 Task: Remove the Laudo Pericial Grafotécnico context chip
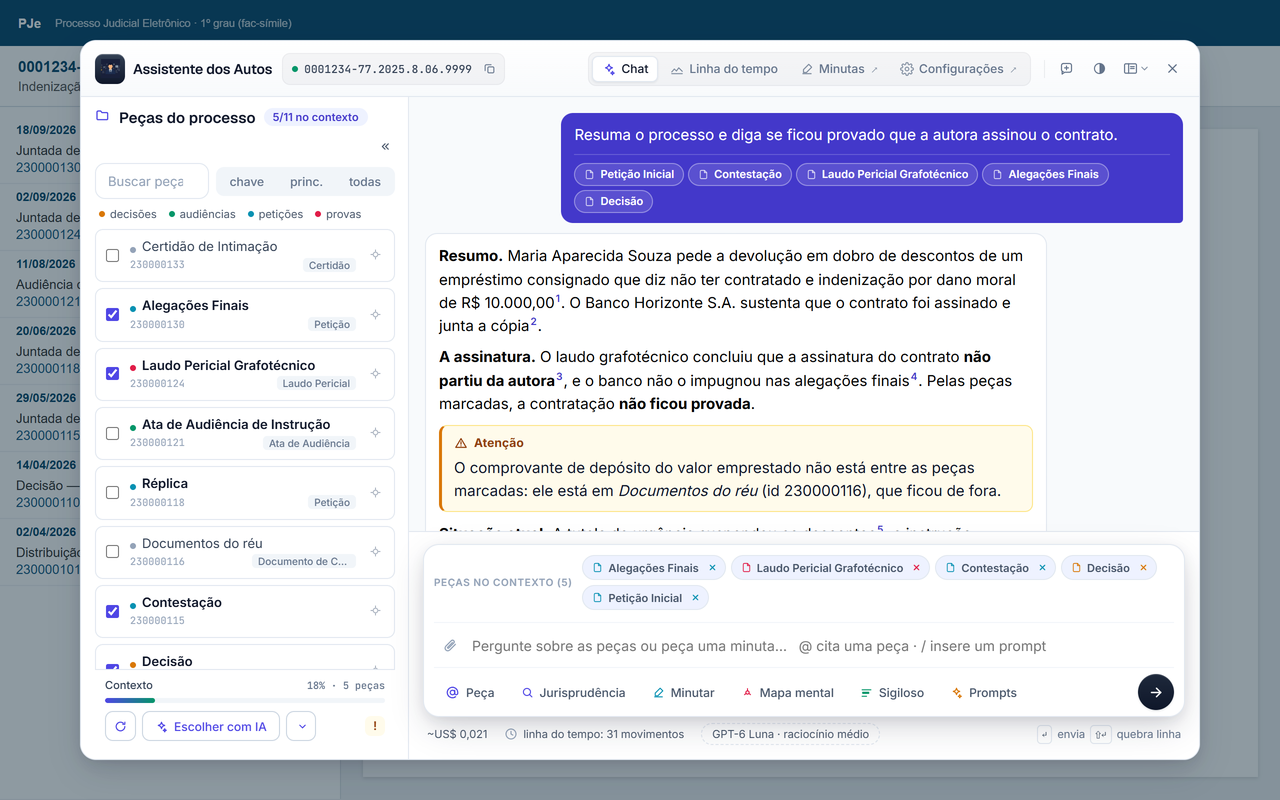pos(916,568)
